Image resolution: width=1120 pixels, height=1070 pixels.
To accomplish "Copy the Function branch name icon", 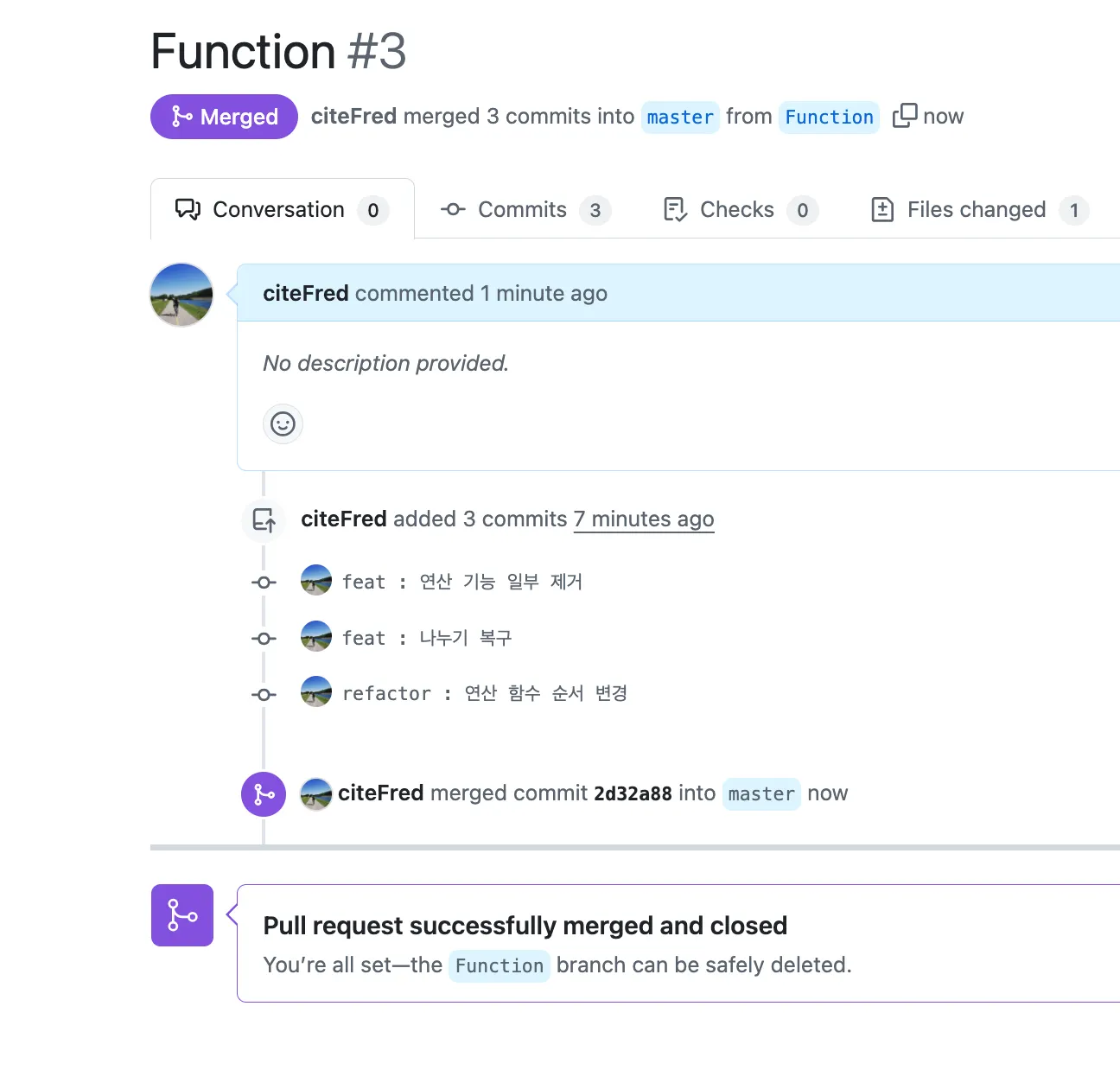I will coord(904,116).
